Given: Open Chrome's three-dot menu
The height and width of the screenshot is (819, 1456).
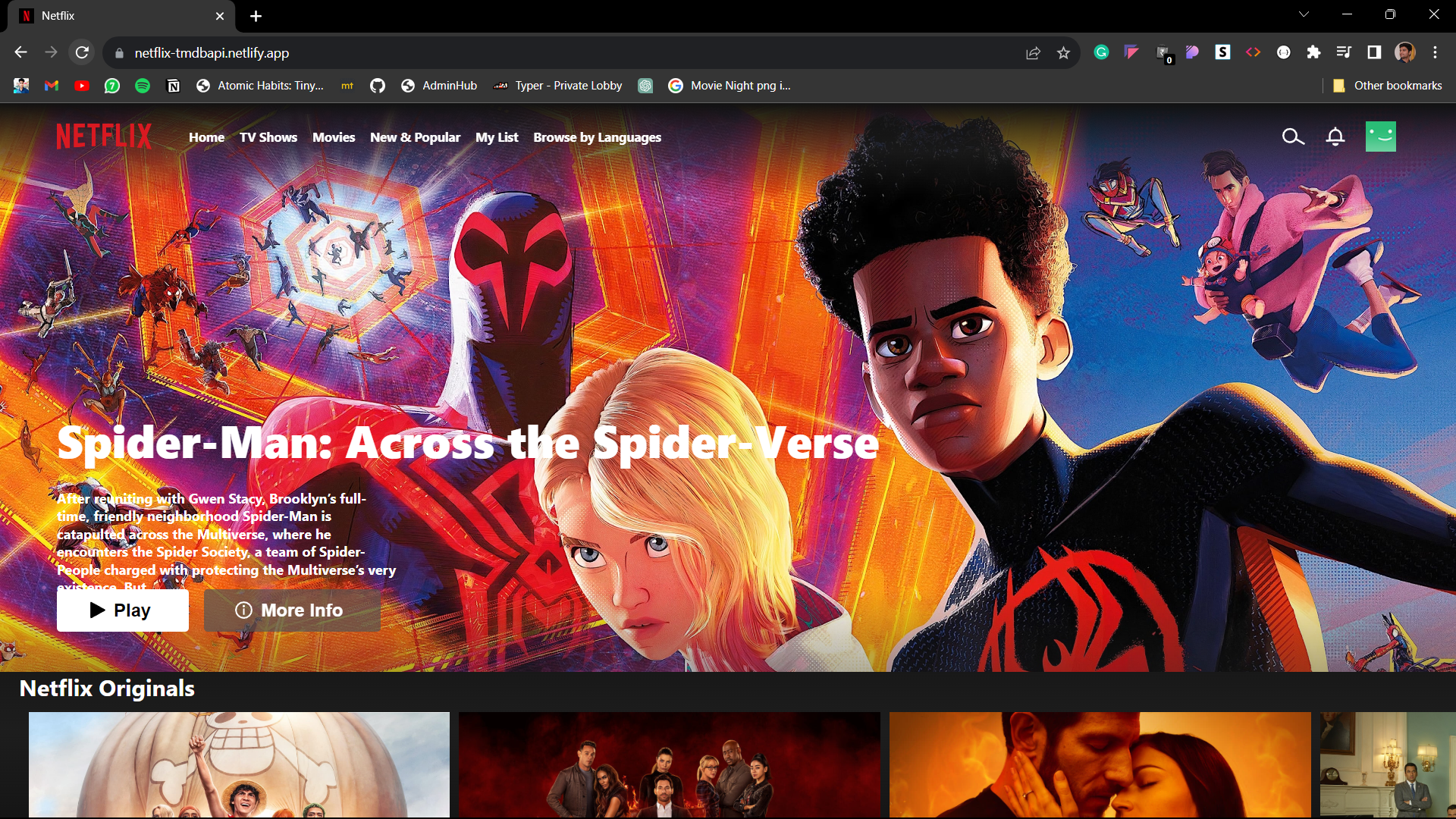Looking at the screenshot, I should 1435,52.
